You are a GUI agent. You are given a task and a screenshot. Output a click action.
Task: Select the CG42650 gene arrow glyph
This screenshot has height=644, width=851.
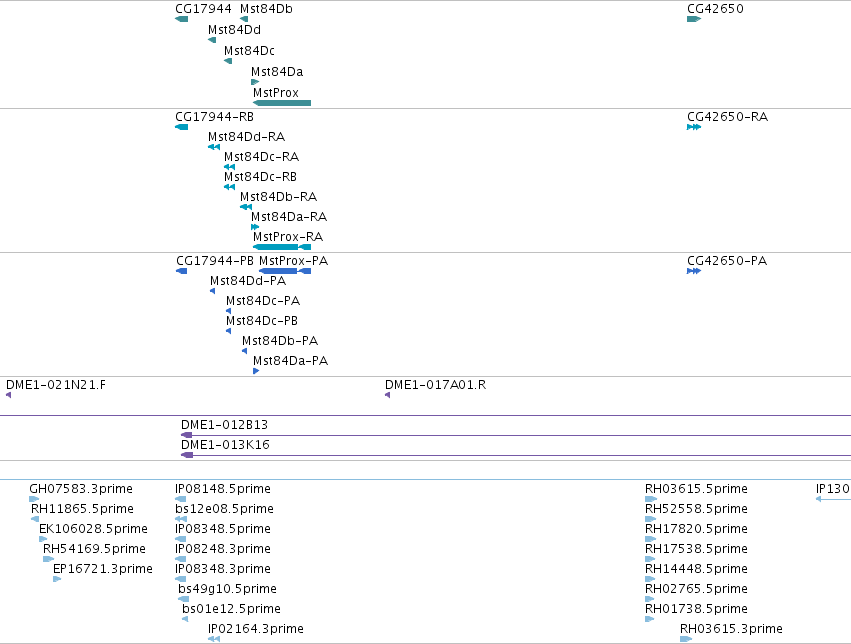click(694, 19)
